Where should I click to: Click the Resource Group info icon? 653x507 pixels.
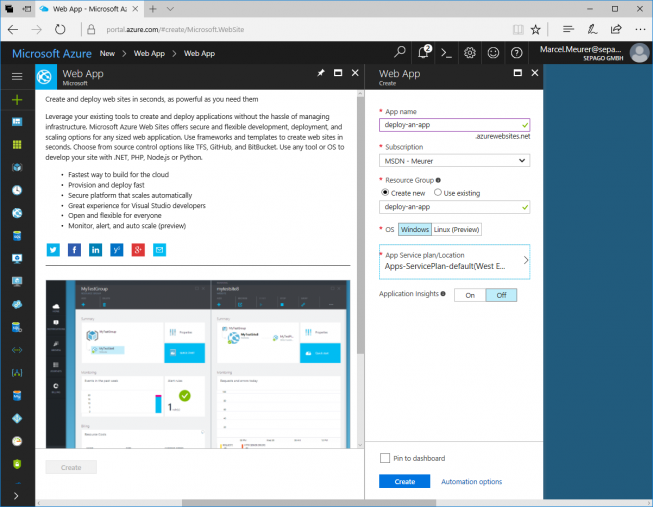click(438, 180)
